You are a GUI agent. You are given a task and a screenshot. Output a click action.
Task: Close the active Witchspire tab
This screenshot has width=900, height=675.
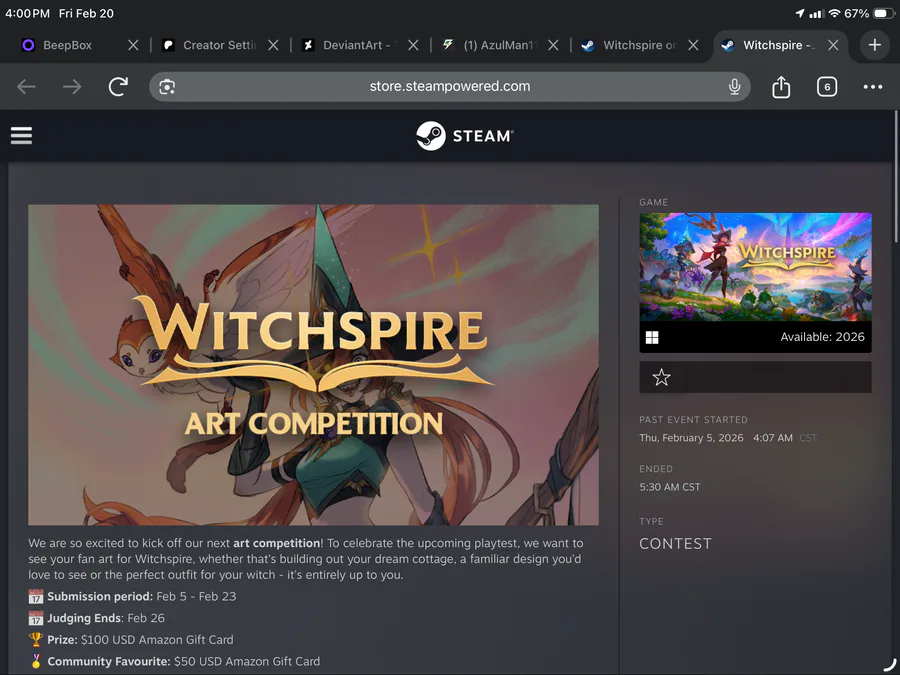[x=833, y=45]
